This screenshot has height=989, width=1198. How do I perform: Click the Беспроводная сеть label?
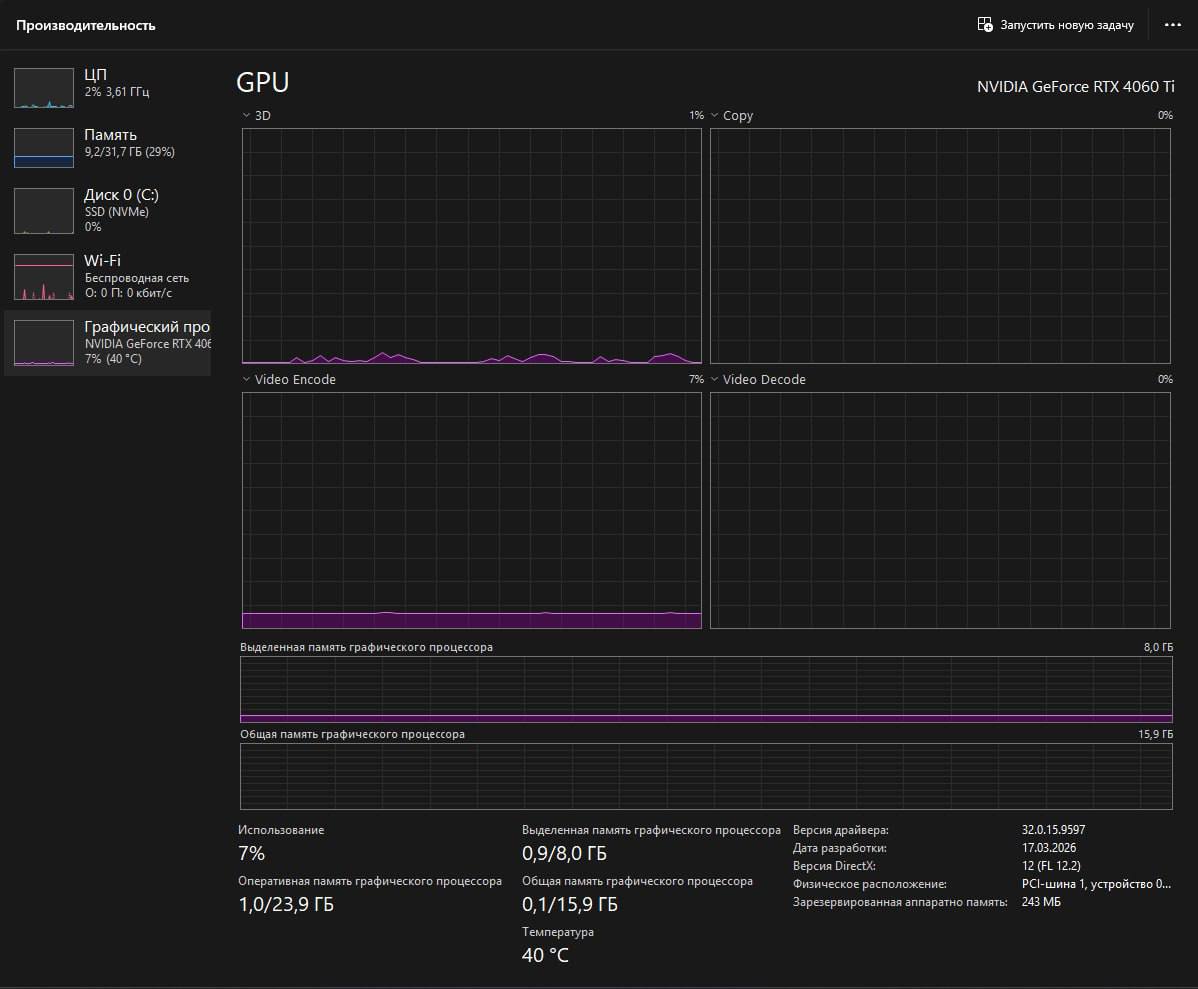tap(137, 278)
